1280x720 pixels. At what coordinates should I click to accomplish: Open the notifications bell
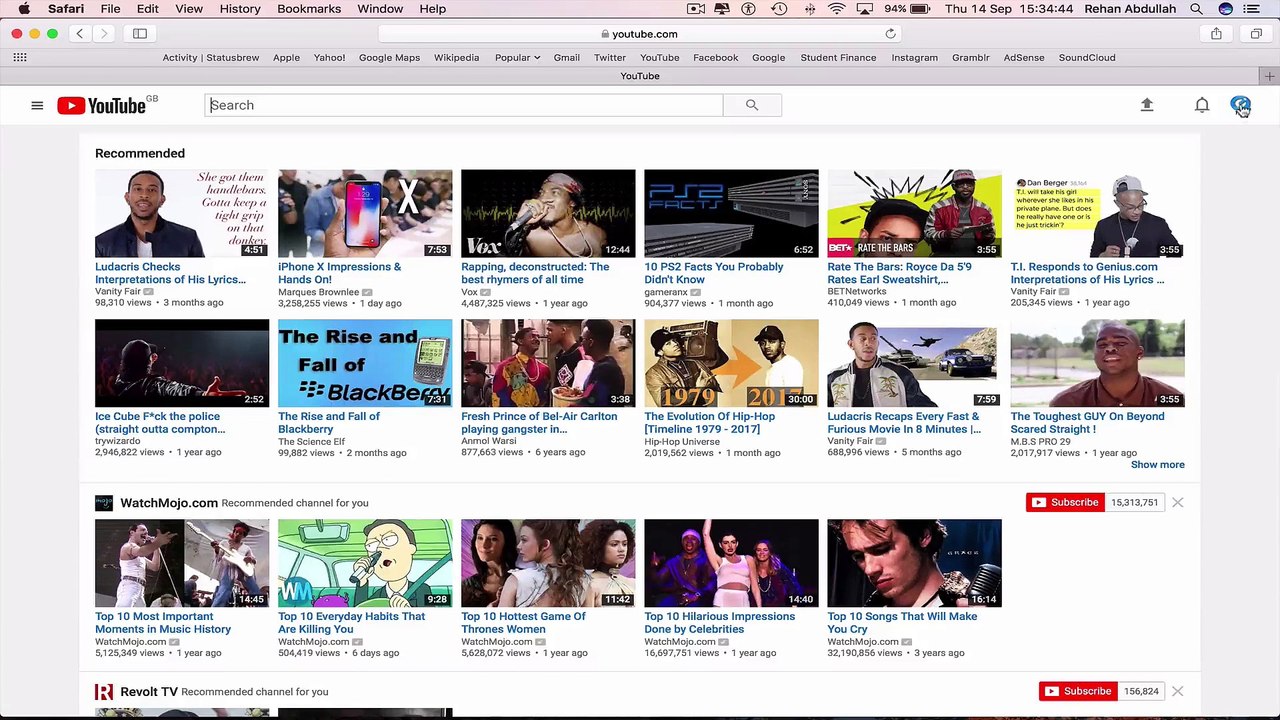coord(1202,105)
